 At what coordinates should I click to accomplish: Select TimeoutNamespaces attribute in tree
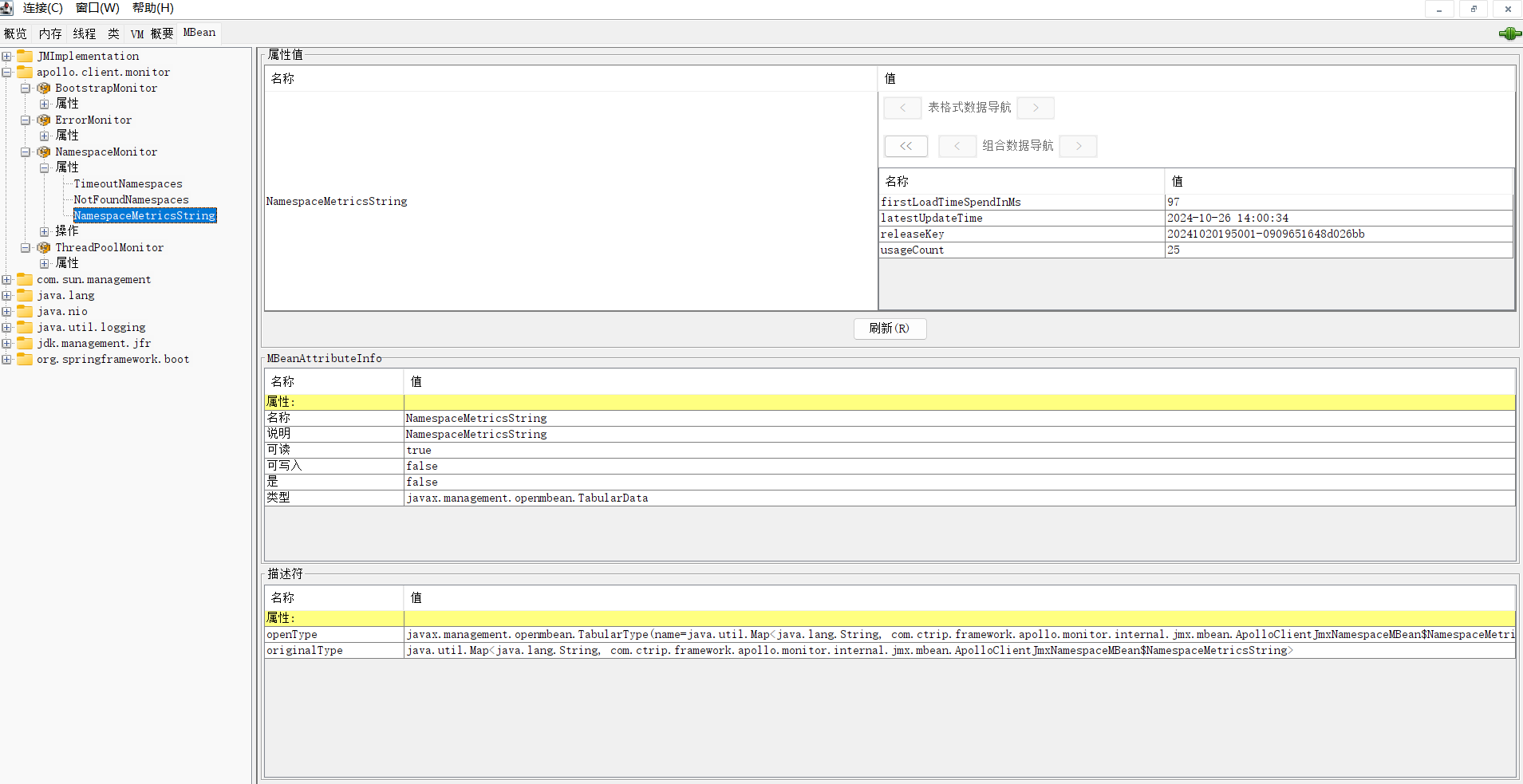(x=128, y=184)
